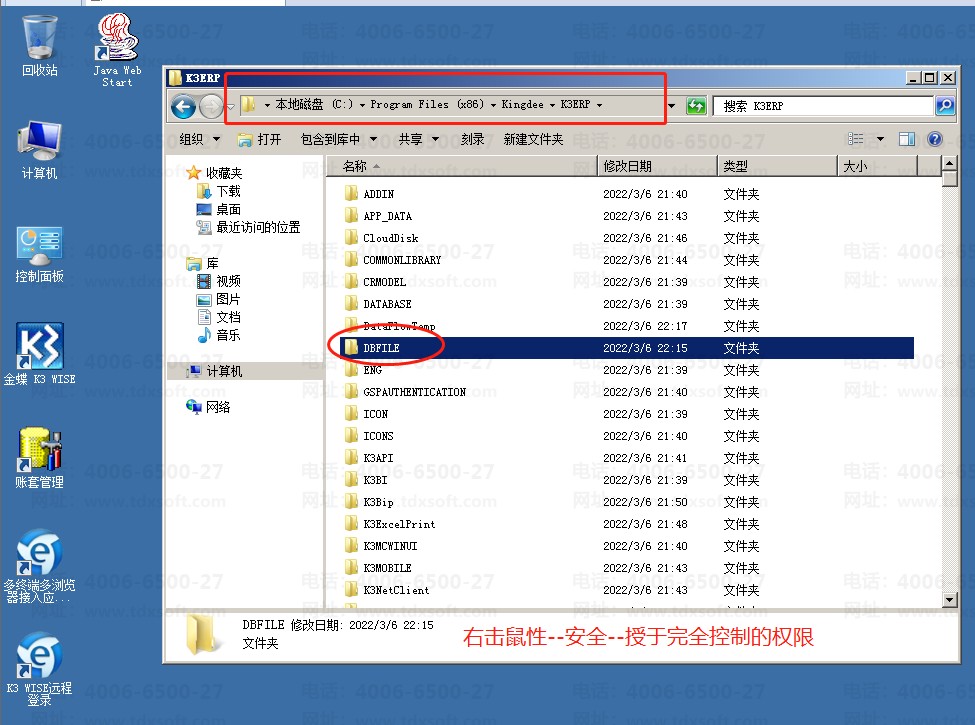Click the 搜索 K3ERP search field

823,106
